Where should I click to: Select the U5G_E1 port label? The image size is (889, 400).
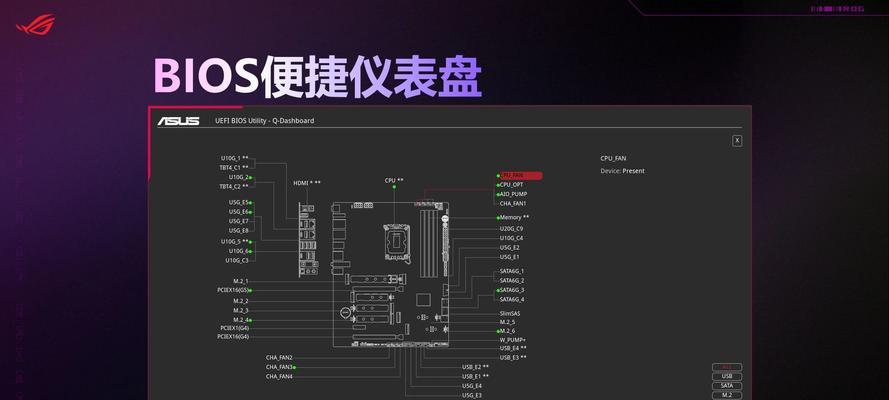point(509,257)
